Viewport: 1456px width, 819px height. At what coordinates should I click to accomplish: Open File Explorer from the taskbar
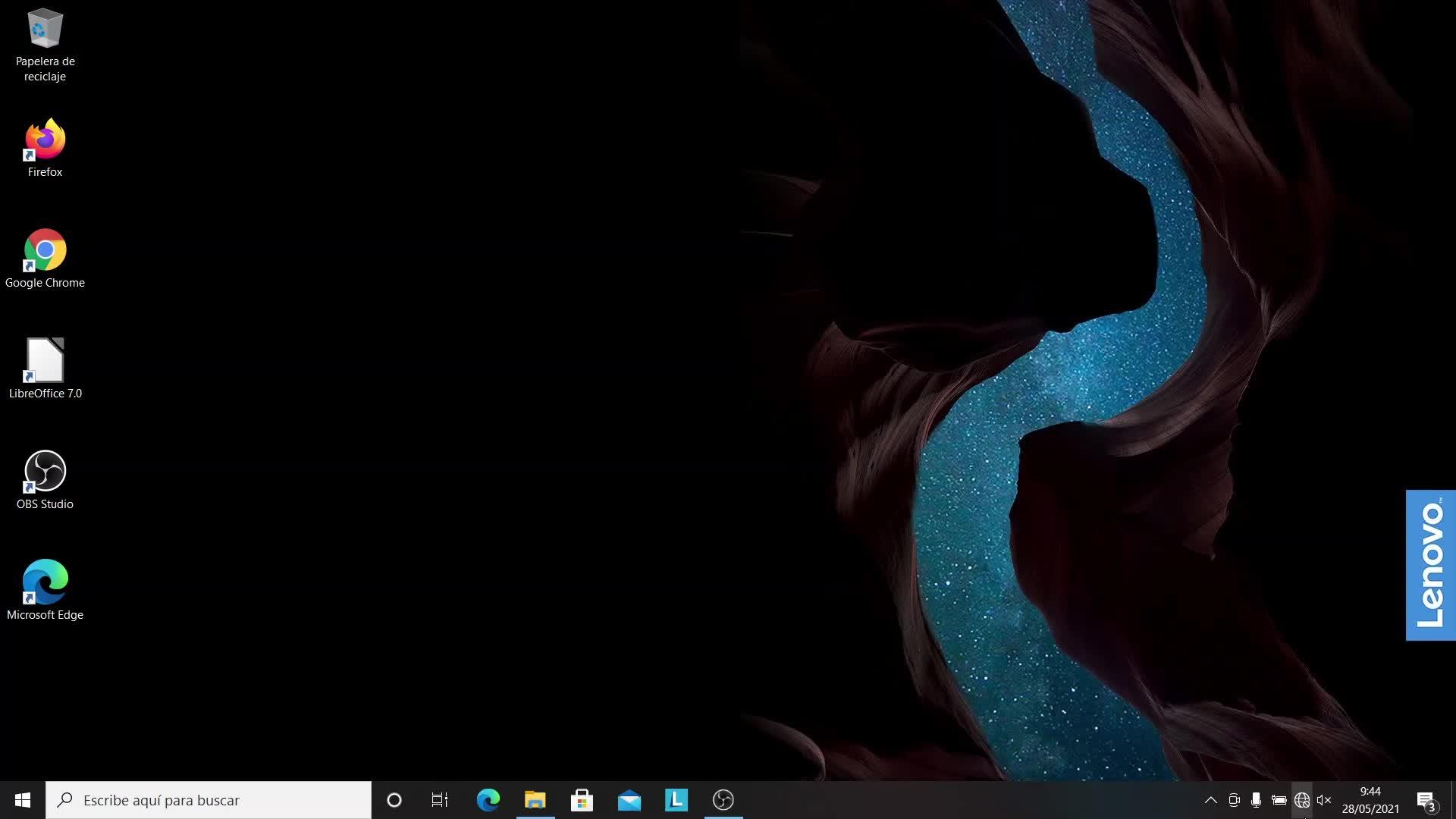[535, 800]
